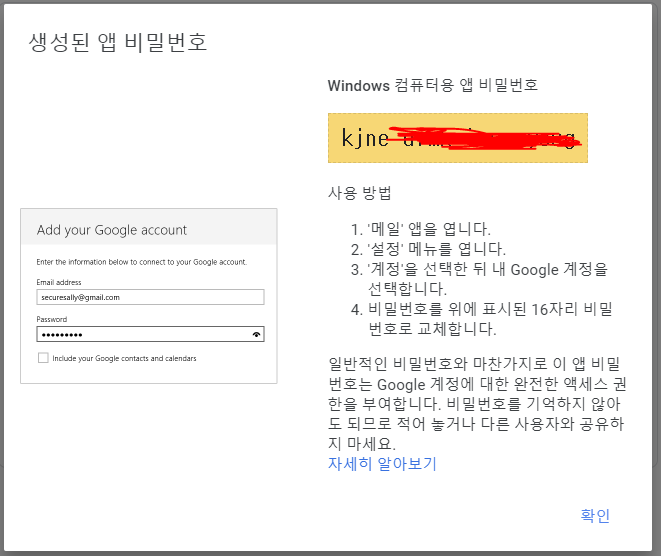This screenshot has width=661, height=556.
Task: Select the generated app password box
Action: [x=458, y=138]
